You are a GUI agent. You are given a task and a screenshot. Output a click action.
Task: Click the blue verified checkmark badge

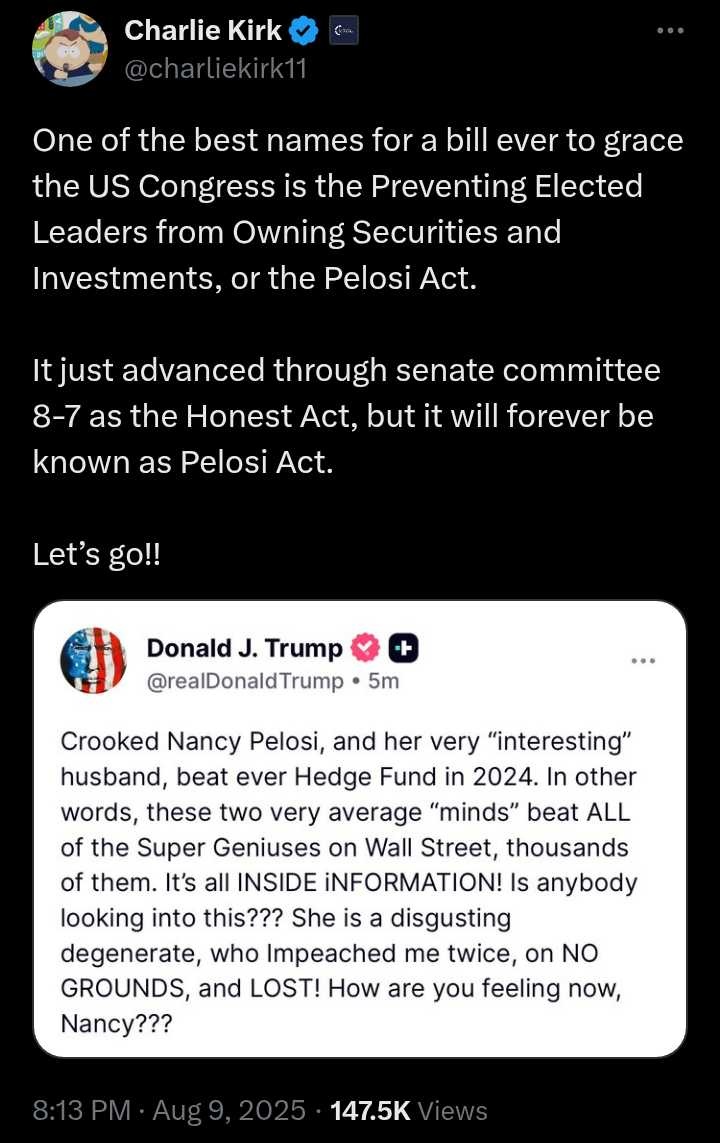(x=304, y=31)
